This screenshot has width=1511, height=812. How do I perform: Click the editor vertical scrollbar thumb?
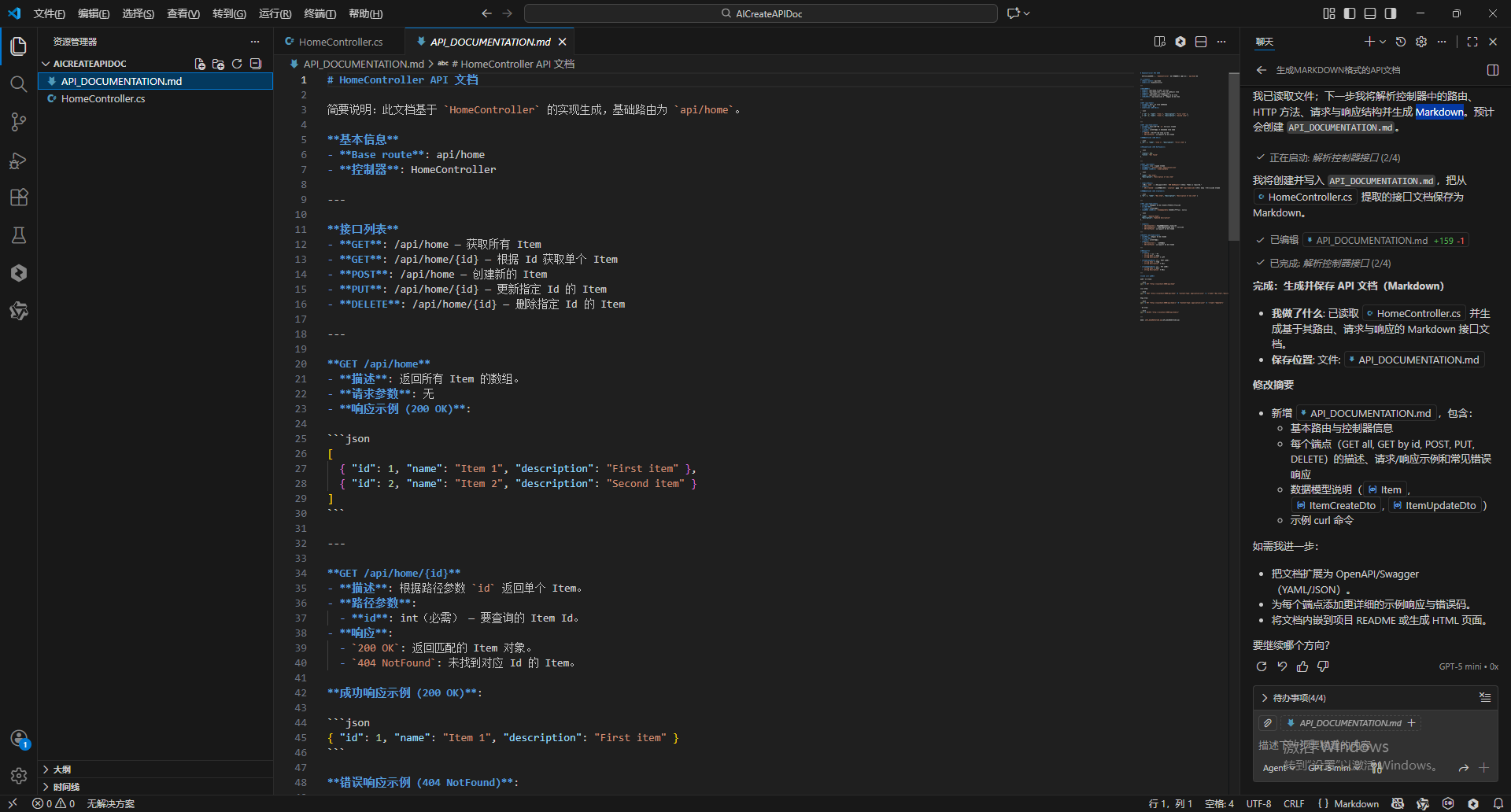[1233, 157]
